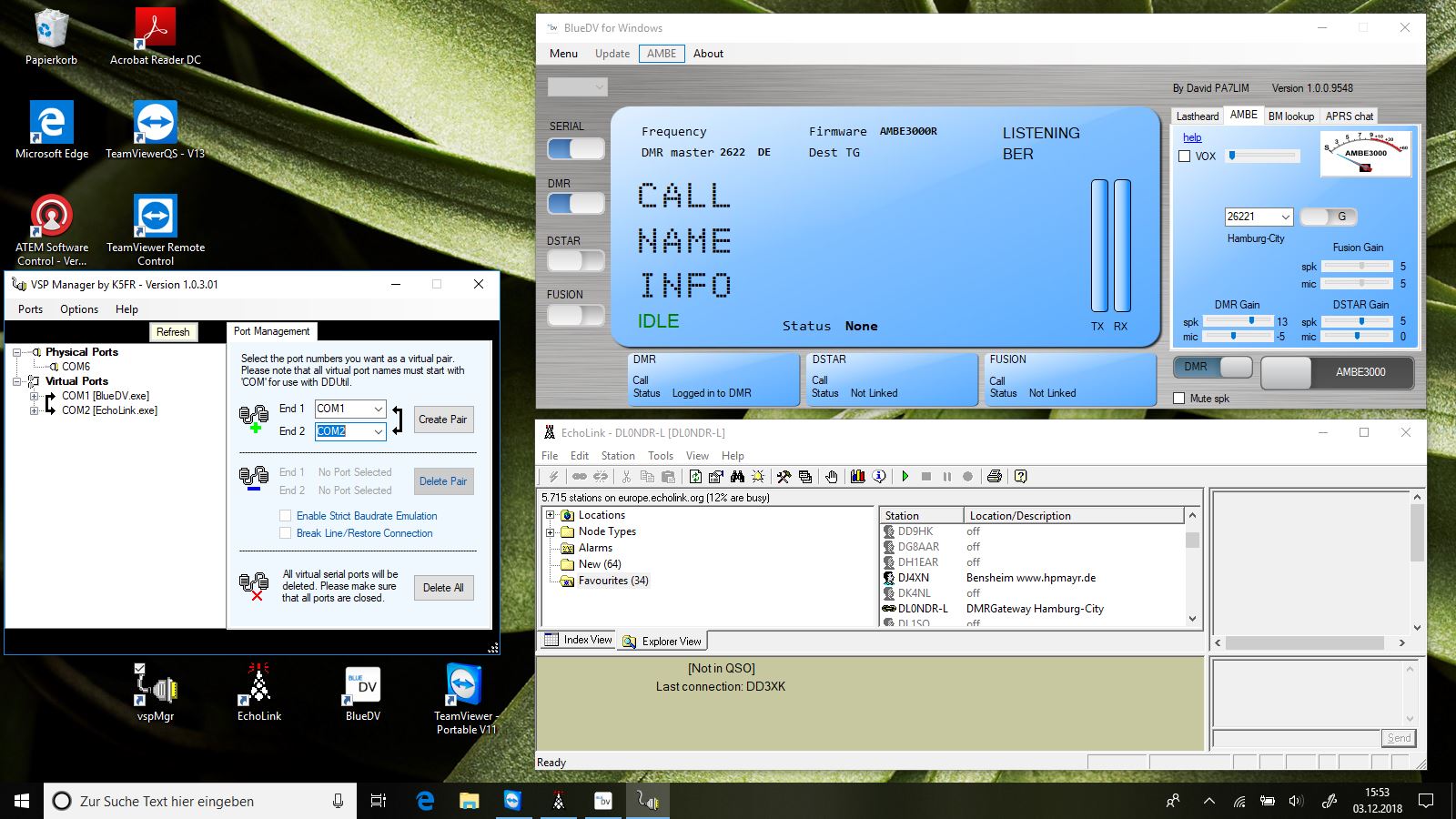Open the empty dropdown under BlueDV Menu
This screenshot has height=819, width=1456.
pyautogui.click(x=578, y=87)
